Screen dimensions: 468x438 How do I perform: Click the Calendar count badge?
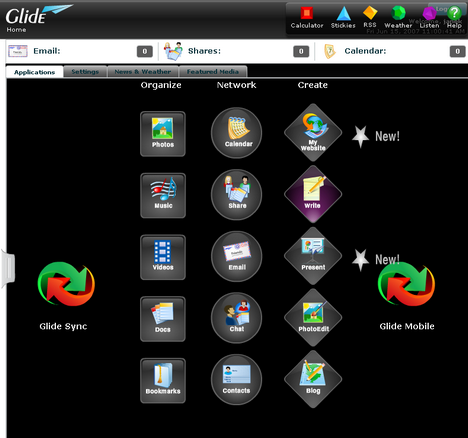[x=457, y=51]
